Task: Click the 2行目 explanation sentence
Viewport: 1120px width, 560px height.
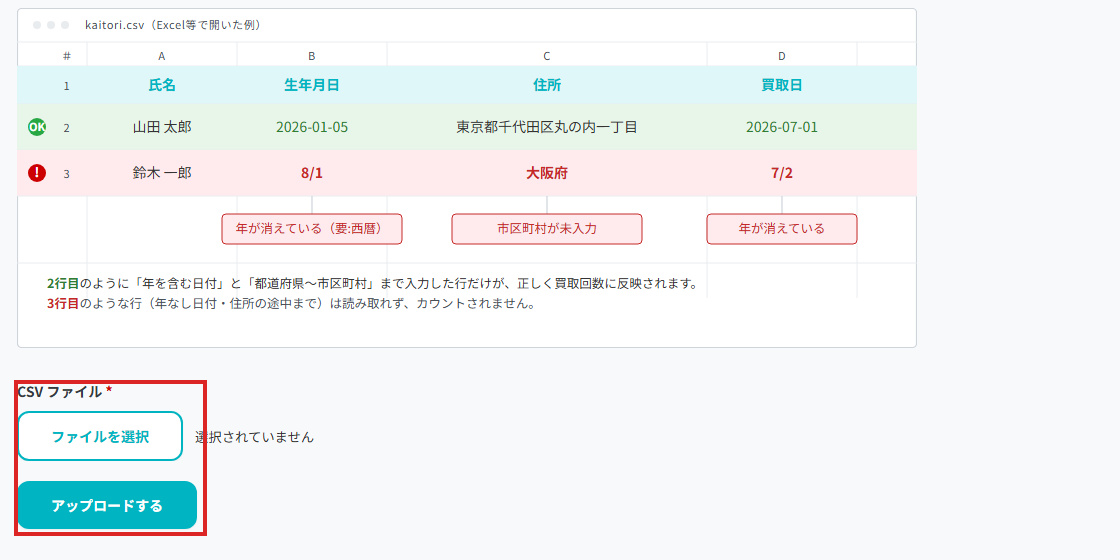Action: tap(372, 284)
